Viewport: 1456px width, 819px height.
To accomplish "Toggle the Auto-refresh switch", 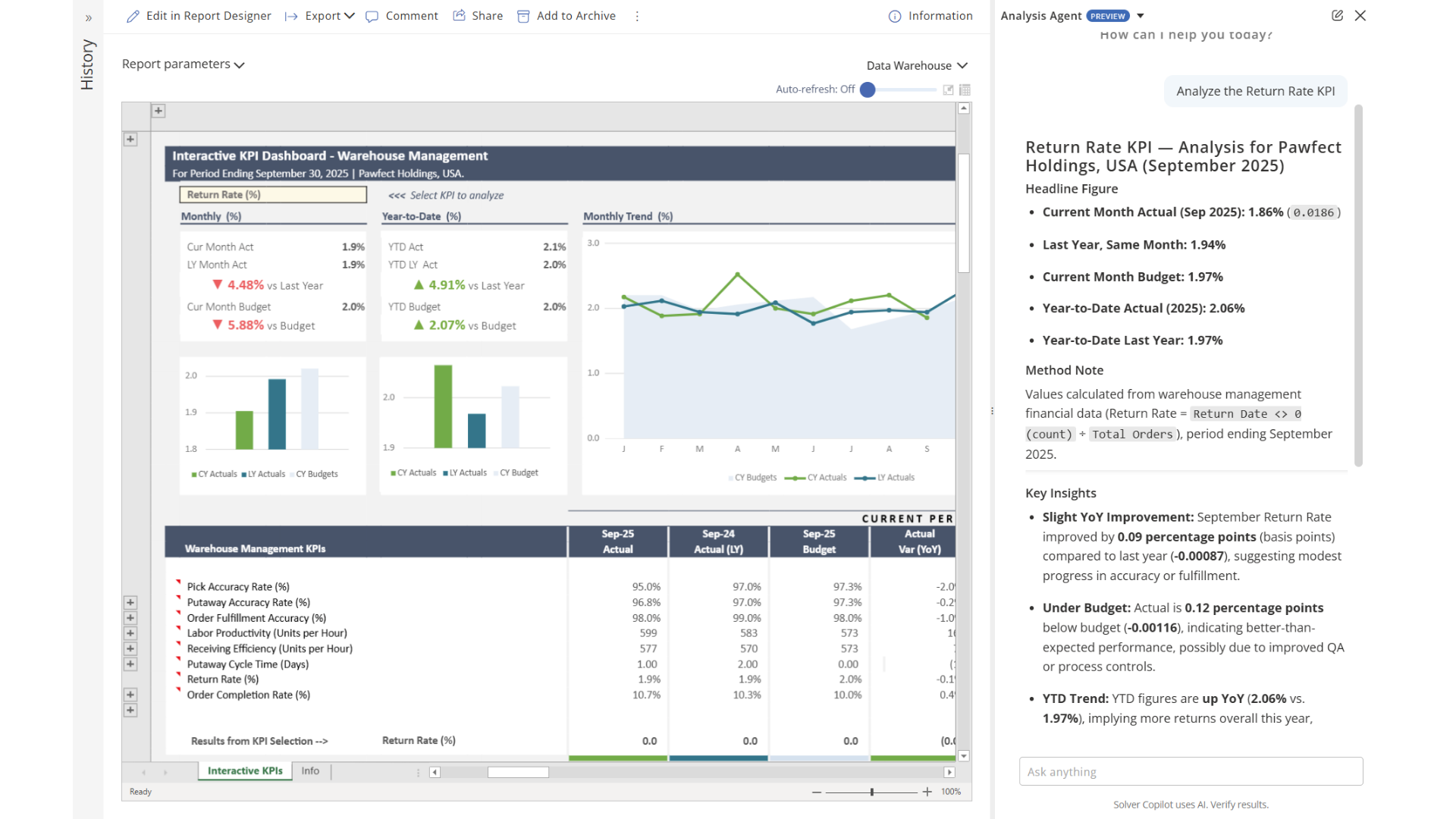I will 868,89.
